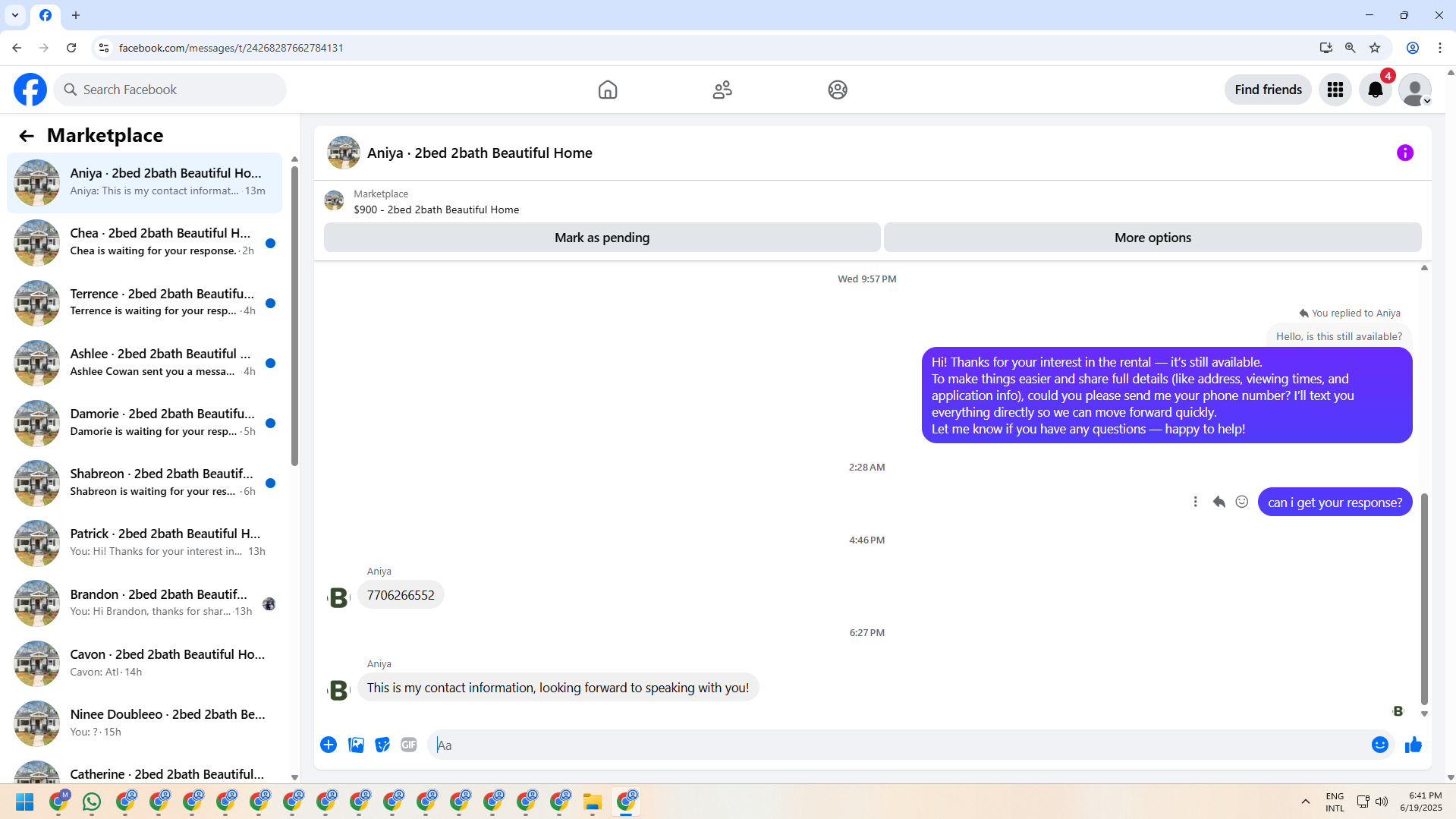Open the volume control in system tray
This screenshot has height=819, width=1456.
(1382, 802)
